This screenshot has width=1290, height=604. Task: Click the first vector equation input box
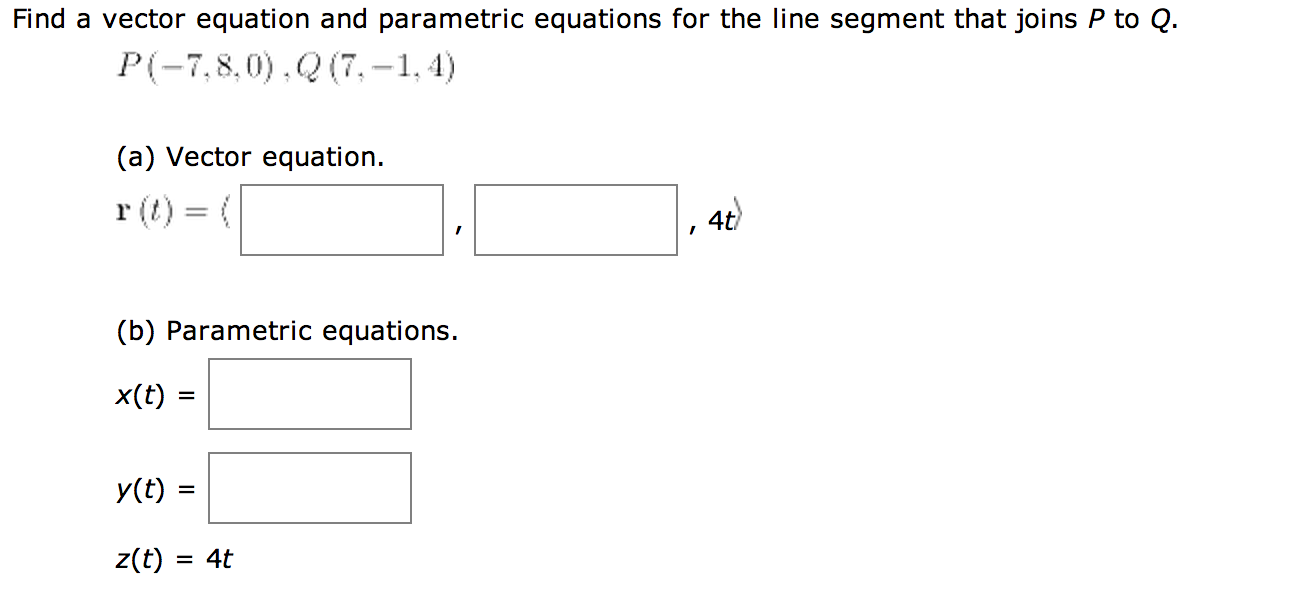coord(340,219)
